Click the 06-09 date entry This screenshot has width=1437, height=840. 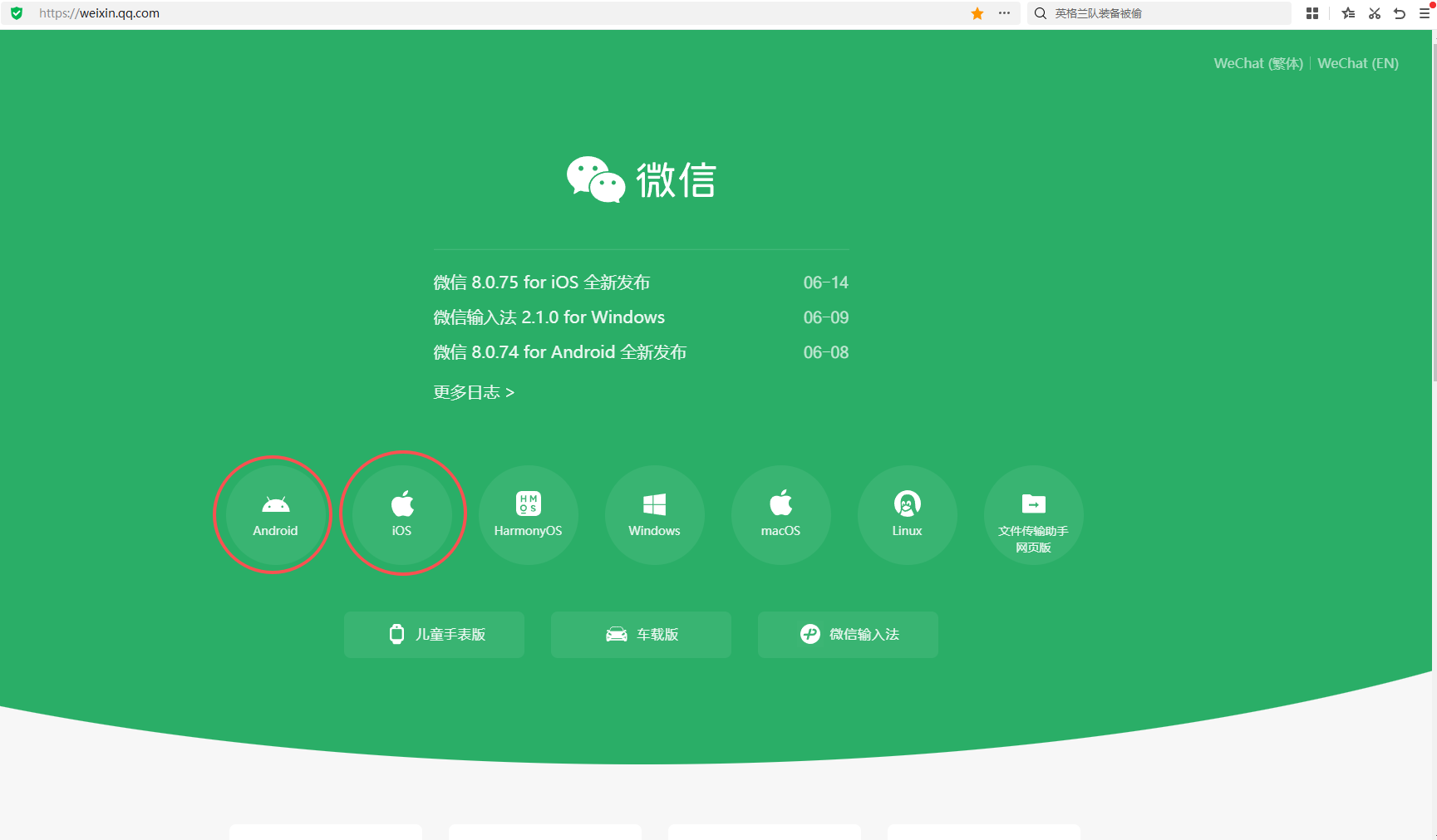point(825,317)
